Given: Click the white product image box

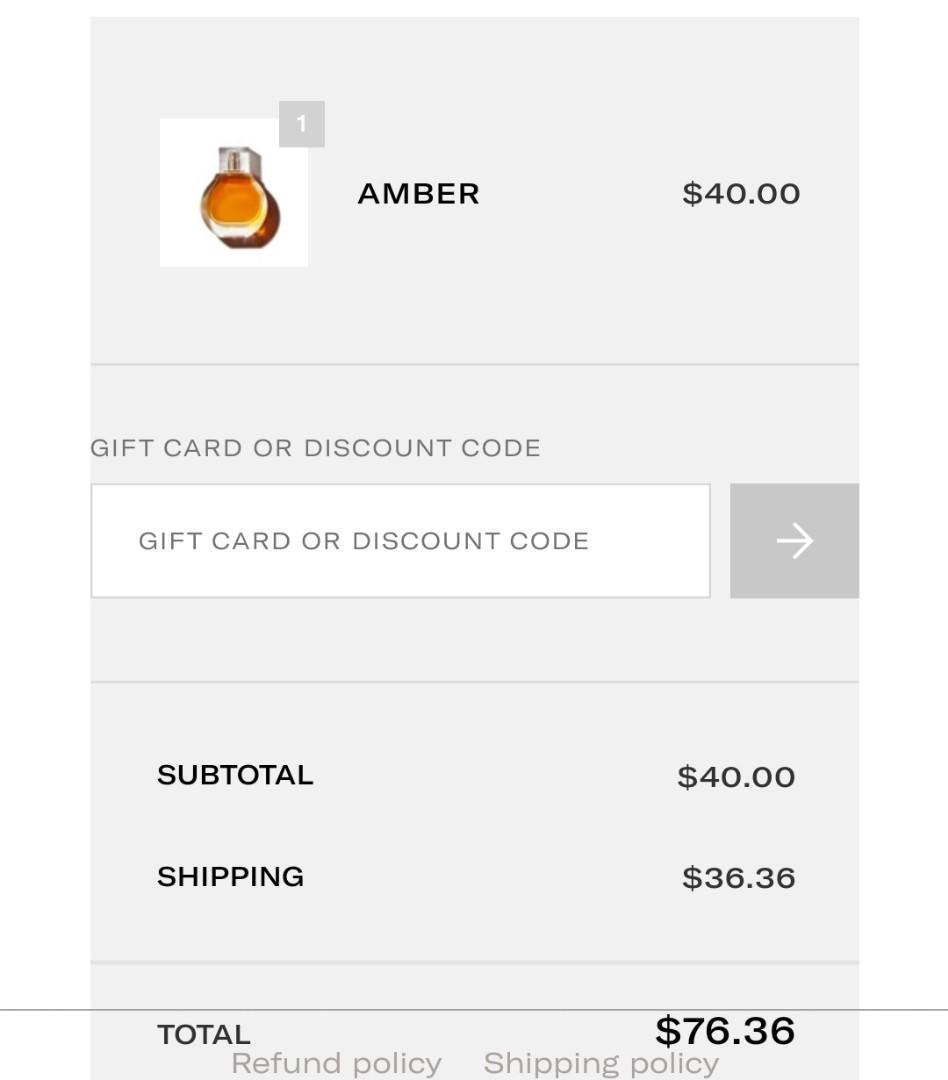Looking at the screenshot, I should pyautogui.click(x=234, y=192).
